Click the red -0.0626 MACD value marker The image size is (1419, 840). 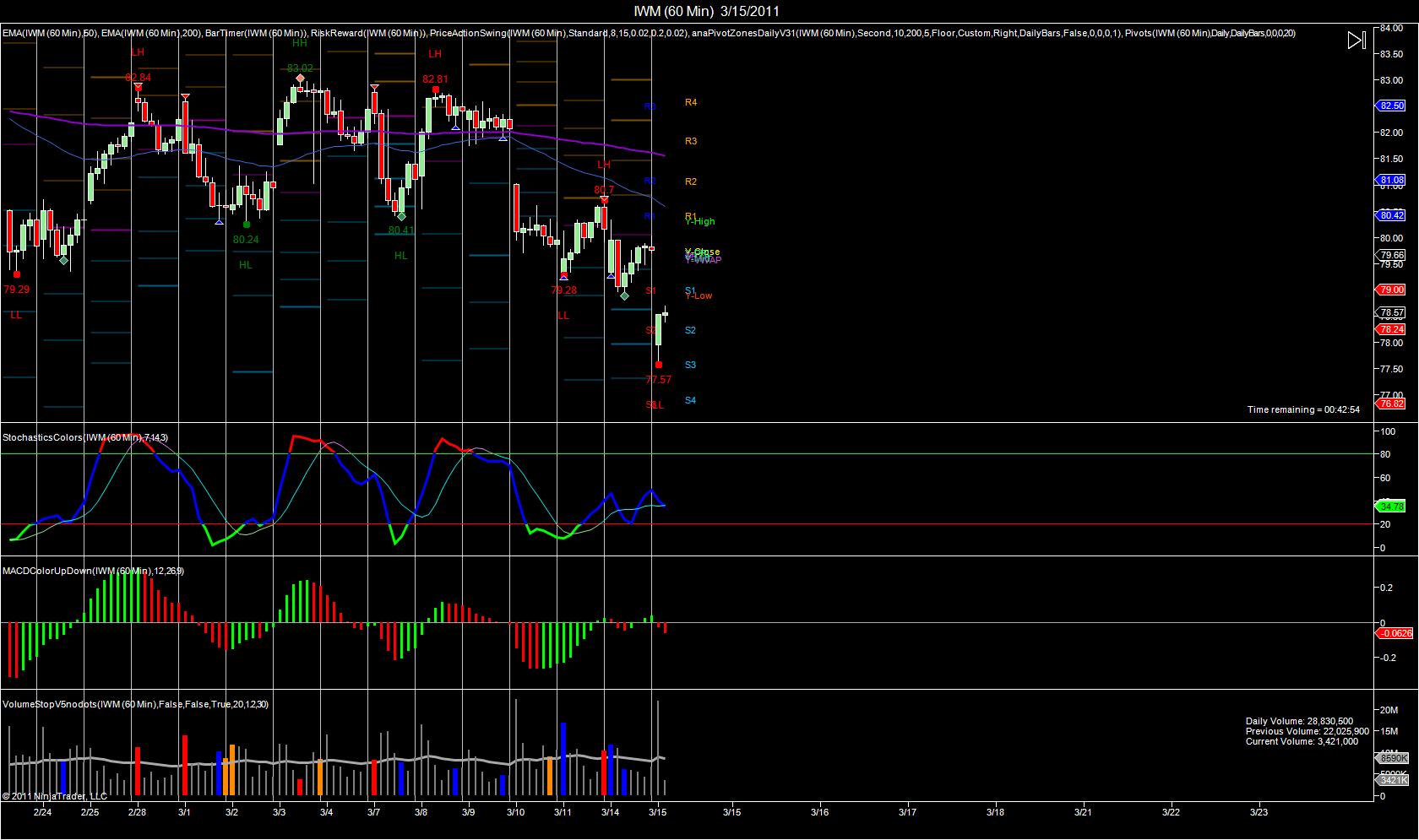click(1394, 632)
